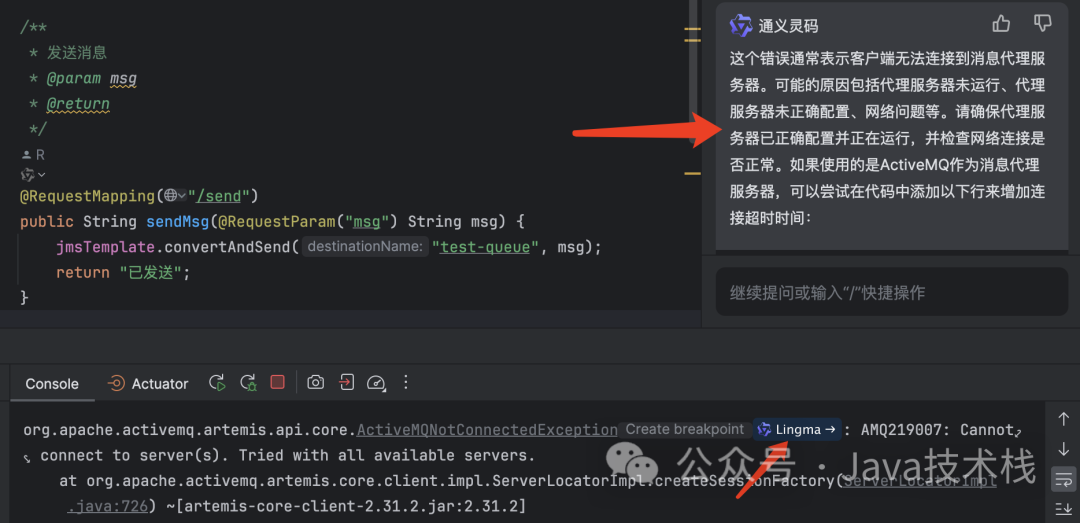
Task: Click the red arrow exit icon
Action: (346, 382)
